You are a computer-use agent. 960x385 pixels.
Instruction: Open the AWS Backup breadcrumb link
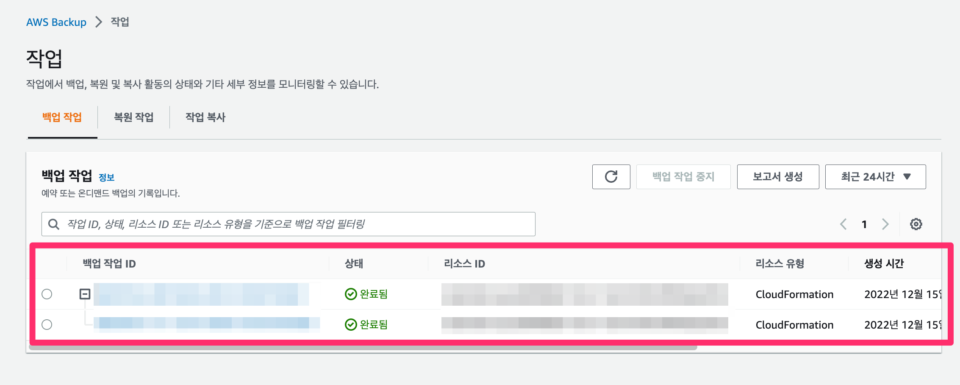[56, 22]
